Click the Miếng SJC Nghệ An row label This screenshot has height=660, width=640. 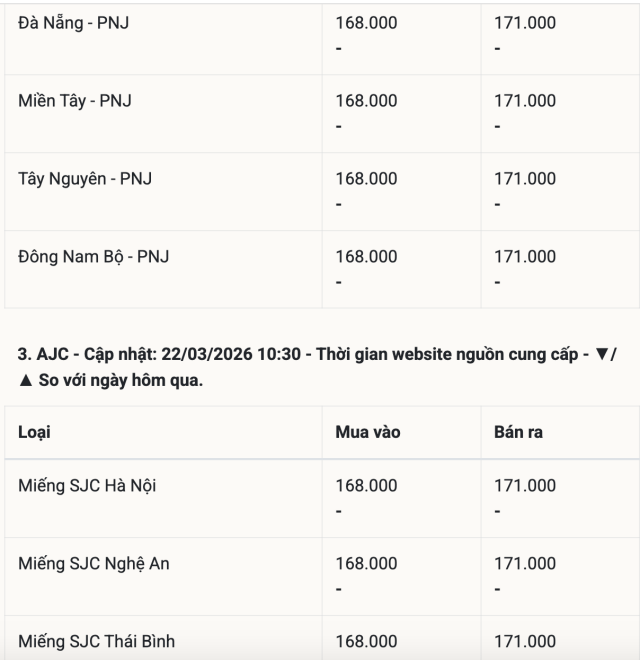(94, 564)
